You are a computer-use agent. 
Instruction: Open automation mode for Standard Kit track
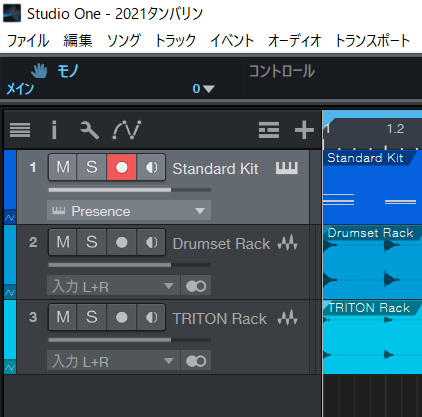tap(10, 218)
